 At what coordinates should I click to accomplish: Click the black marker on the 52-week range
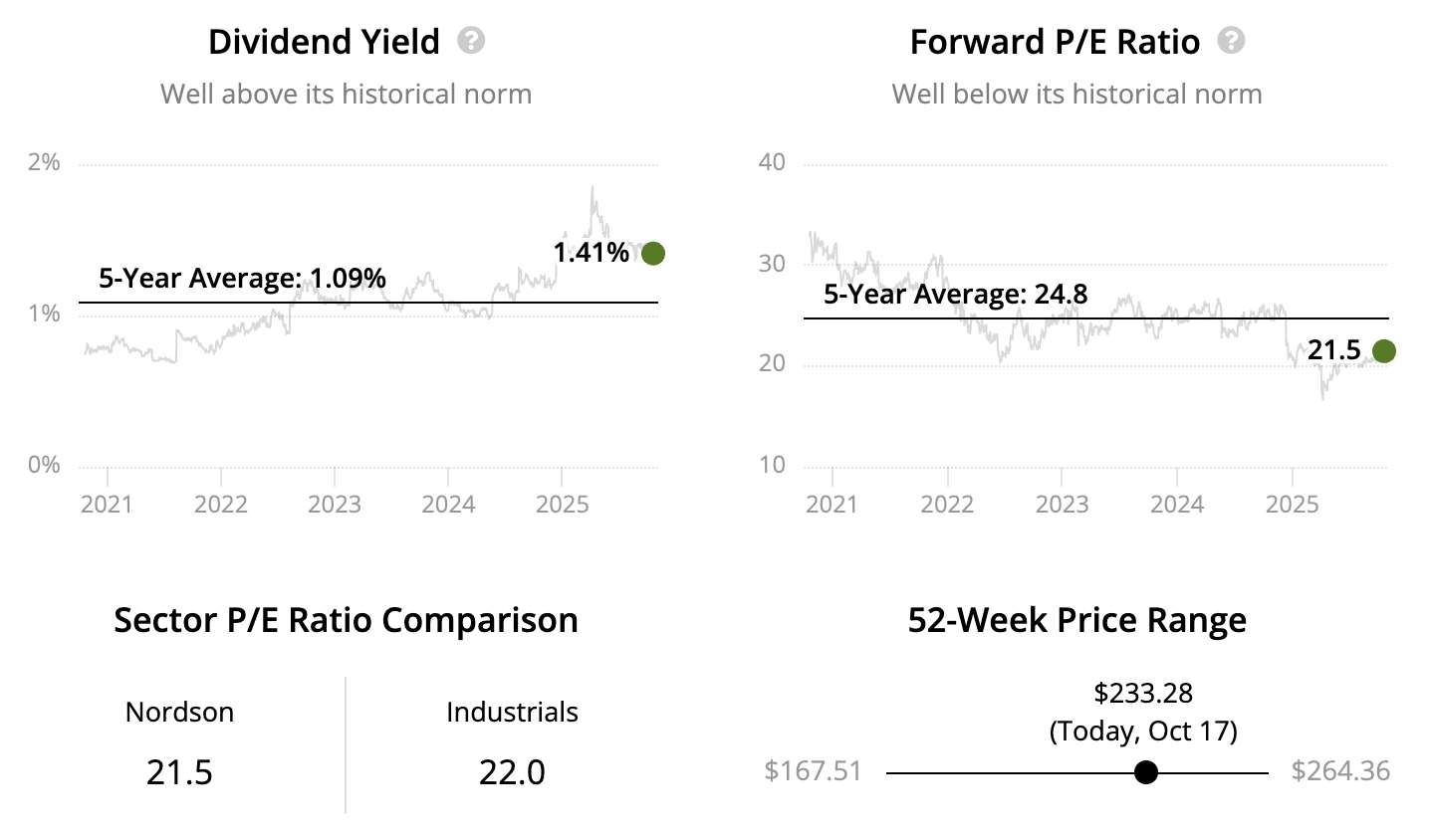[x=1146, y=772]
